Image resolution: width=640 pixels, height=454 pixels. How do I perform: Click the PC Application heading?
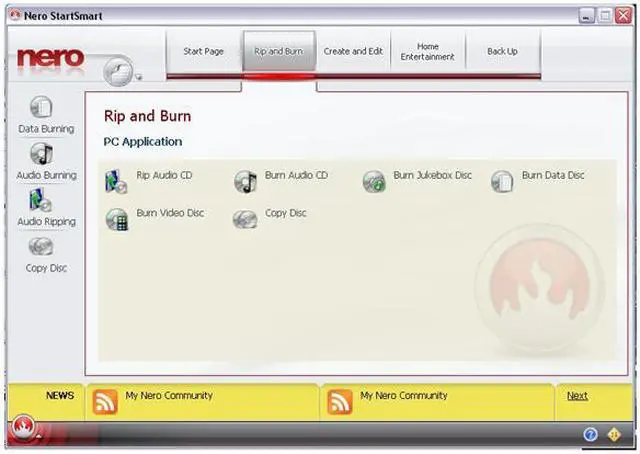click(143, 142)
